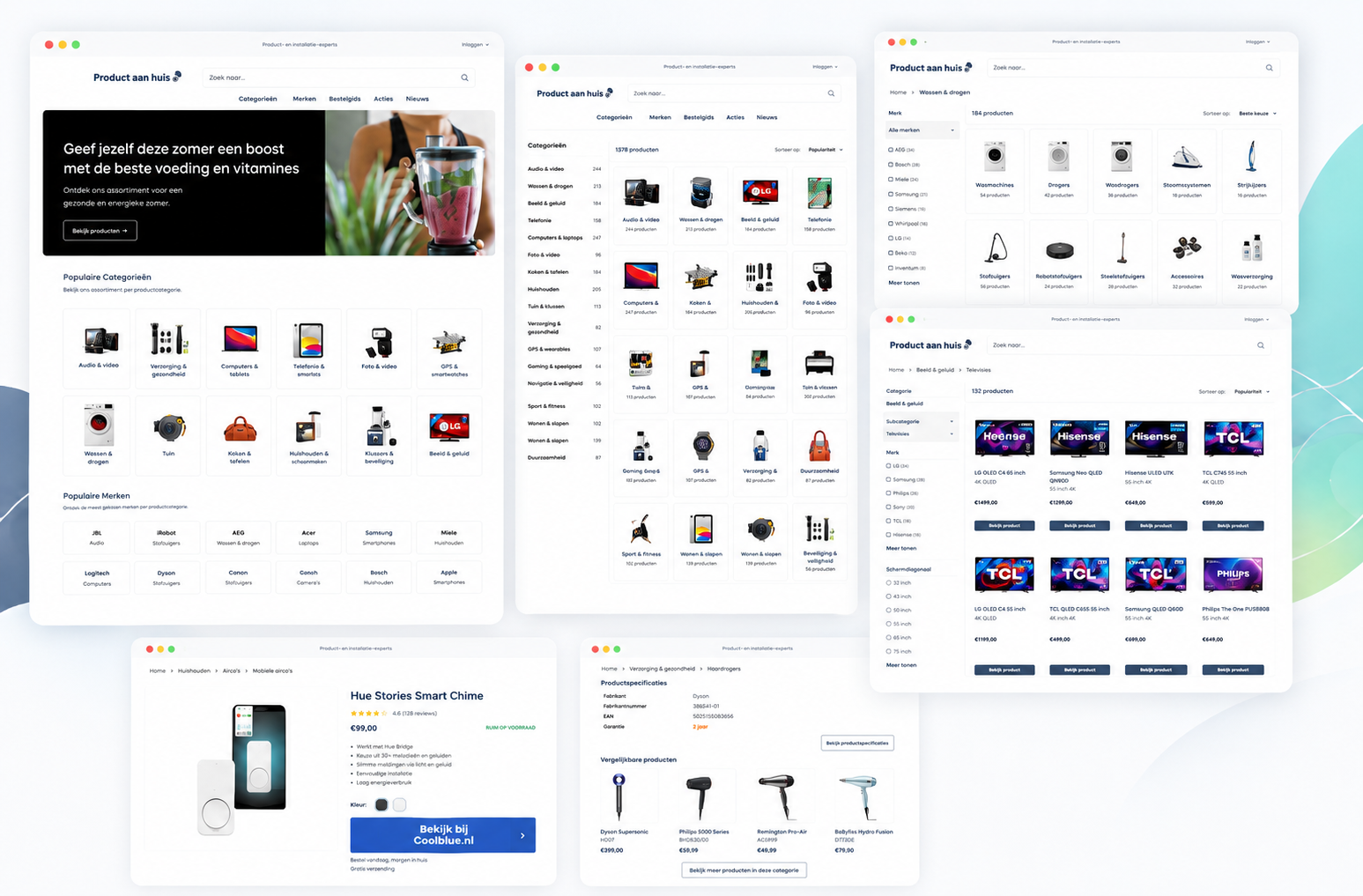
Task: Click the Bekijk productspecificaties button
Action: click(857, 743)
